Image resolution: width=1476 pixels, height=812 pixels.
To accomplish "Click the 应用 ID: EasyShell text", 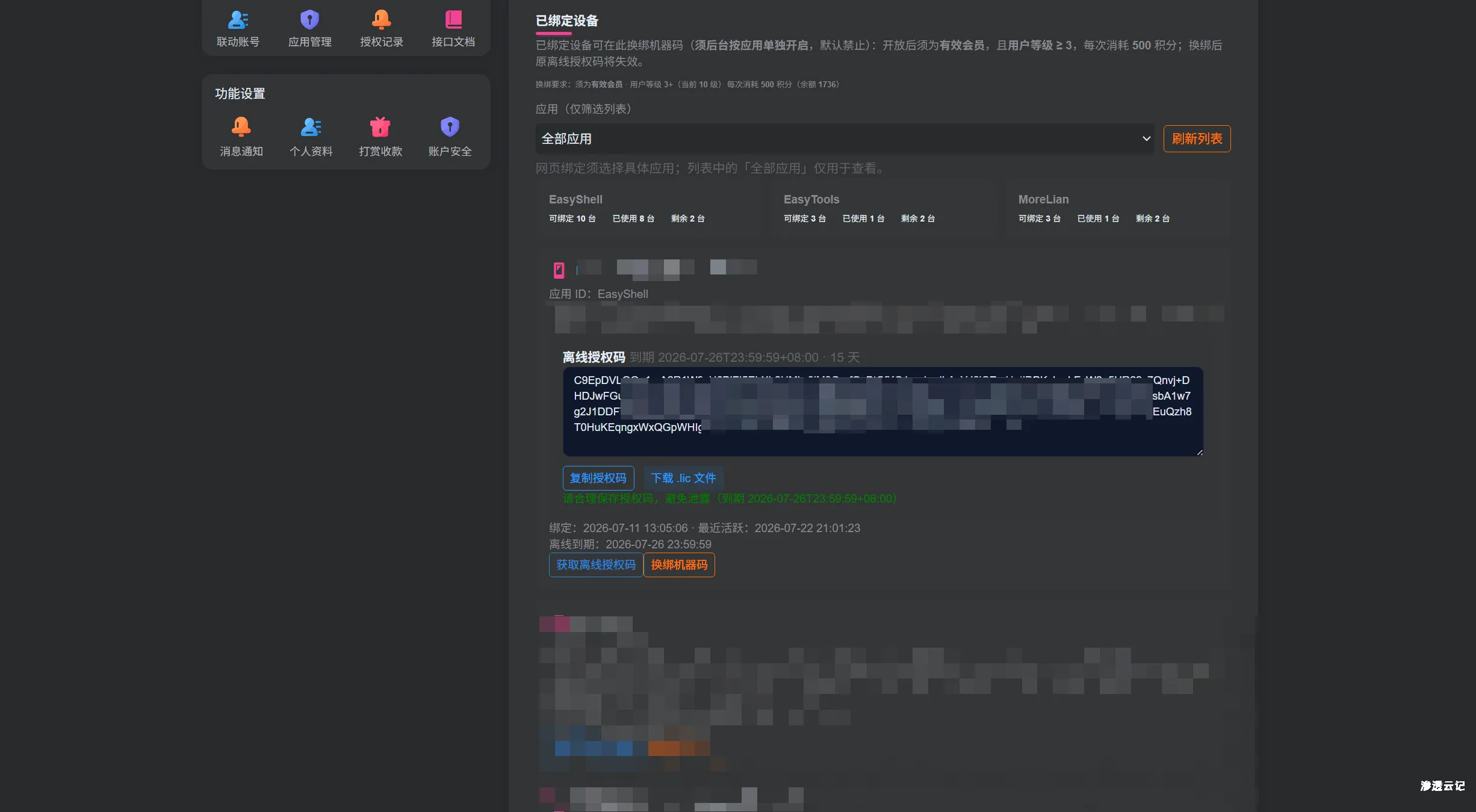I will [598, 294].
